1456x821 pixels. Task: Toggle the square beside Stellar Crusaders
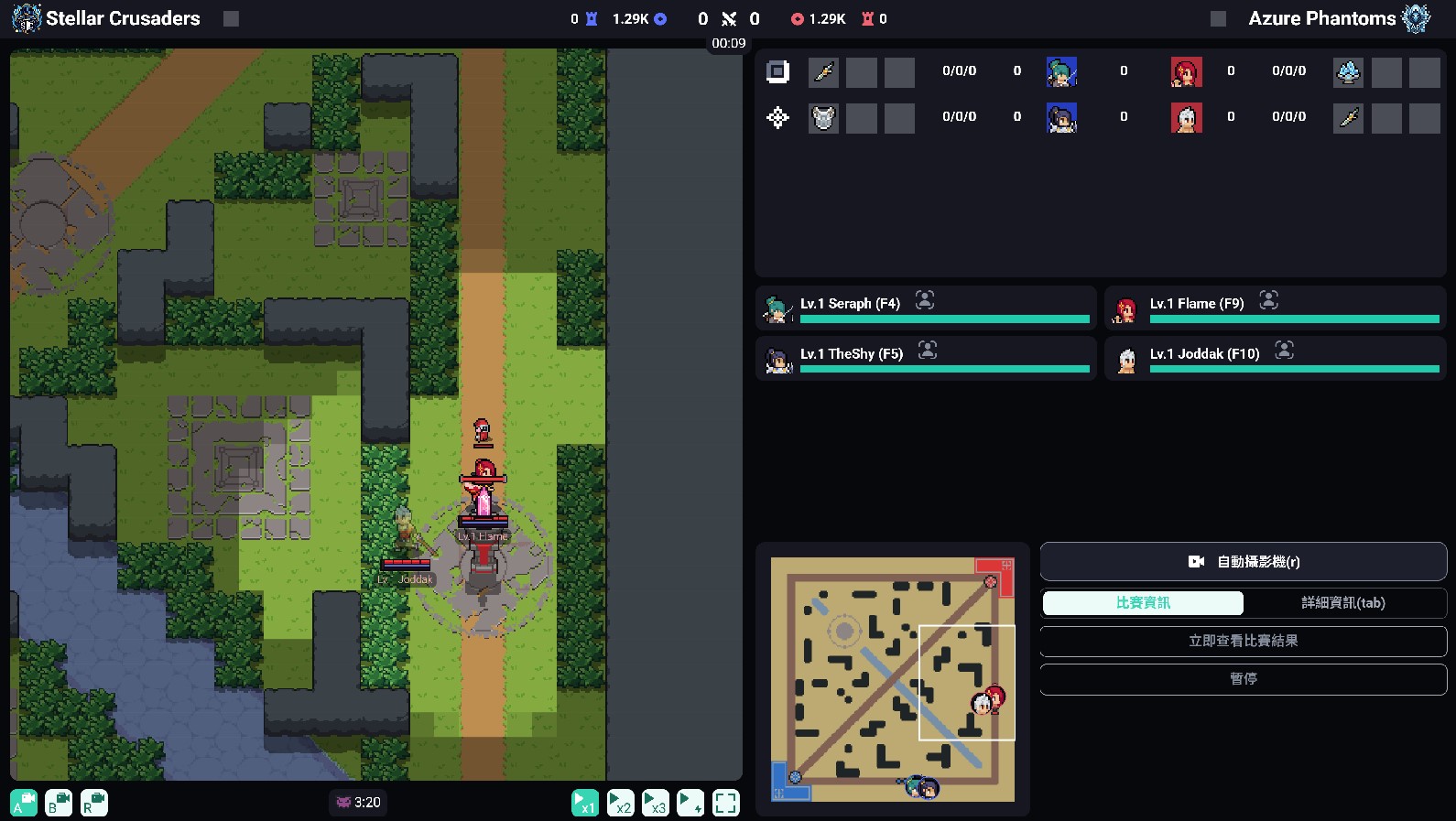pos(231,19)
